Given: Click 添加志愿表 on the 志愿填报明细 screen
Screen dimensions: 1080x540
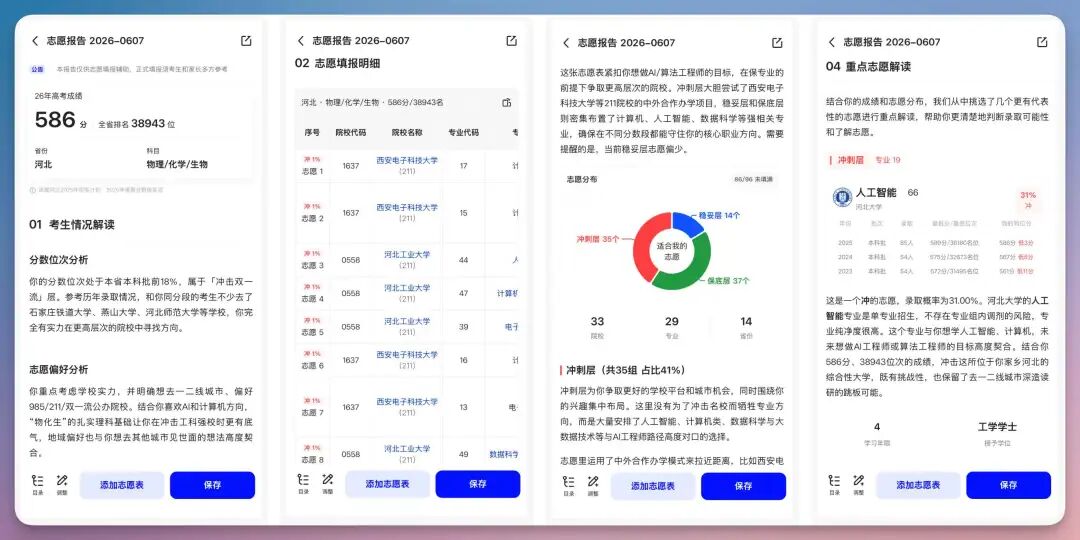Looking at the screenshot, I should pyautogui.click(x=387, y=484).
